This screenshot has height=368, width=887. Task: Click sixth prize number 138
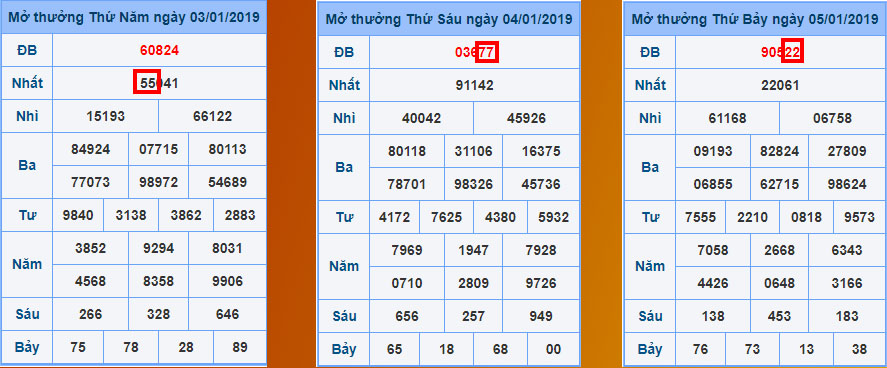[713, 316]
